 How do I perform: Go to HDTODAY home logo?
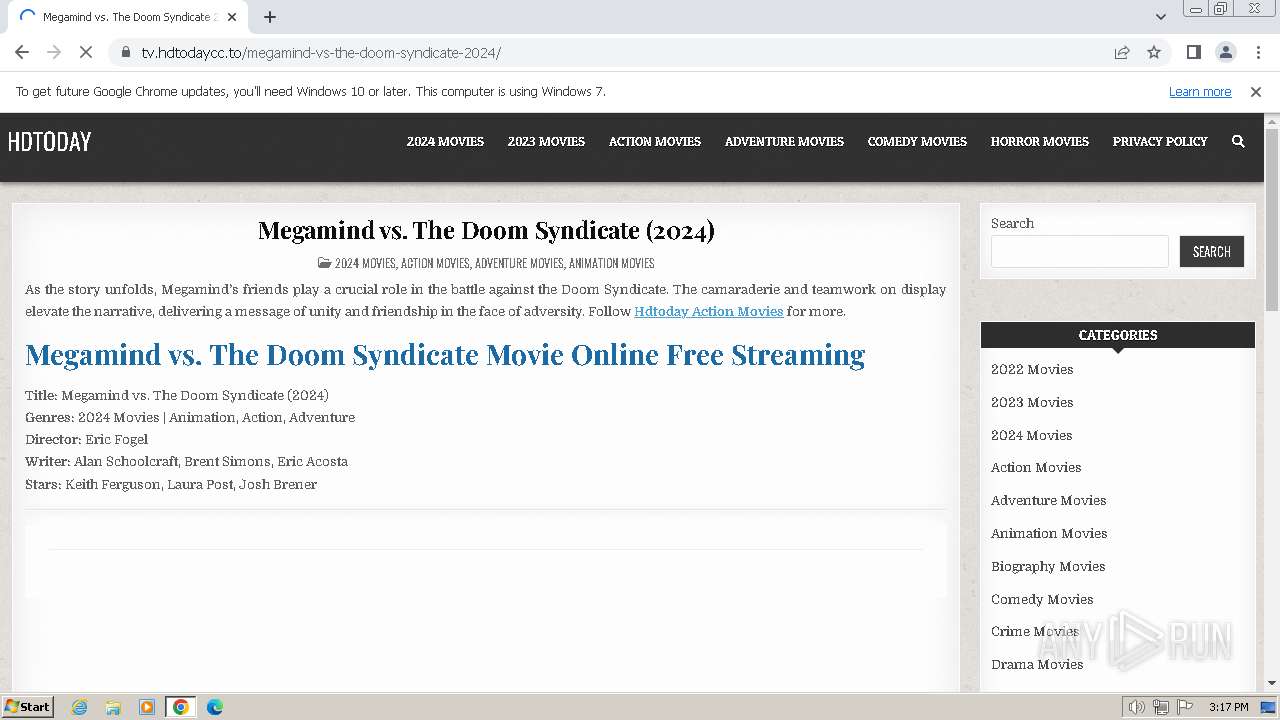(50, 142)
